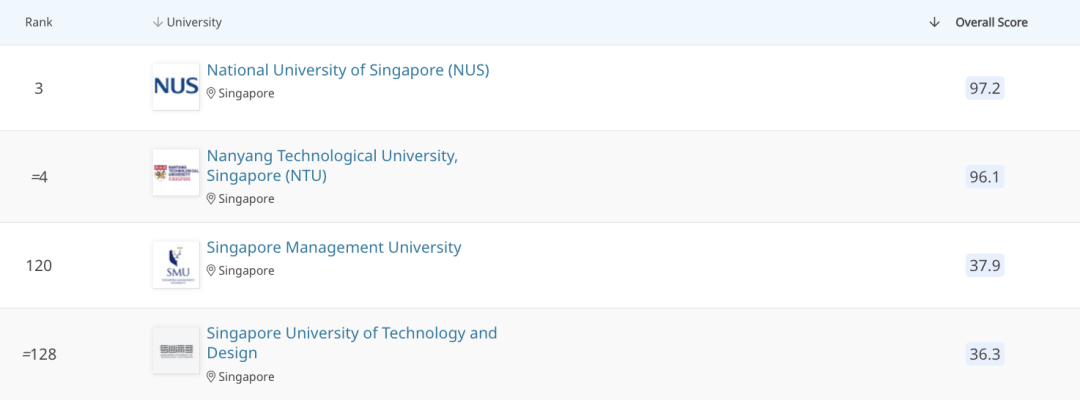Sort by University column arrow
This screenshot has width=1080, height=400.
point(157,22)
